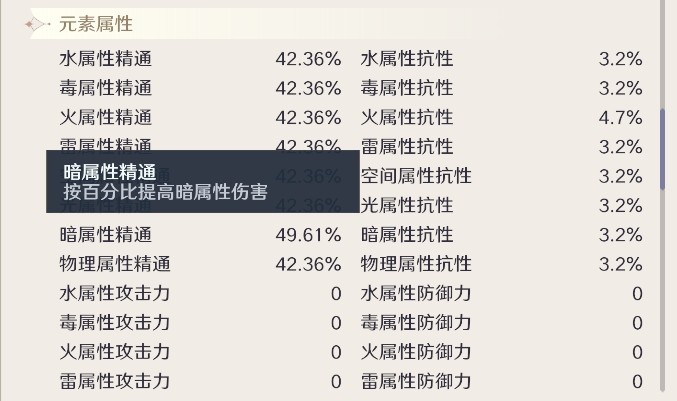This screenshot has width=677, height=401.
Task: Click the 毒属性防御力 stat label
Action: 416,323
